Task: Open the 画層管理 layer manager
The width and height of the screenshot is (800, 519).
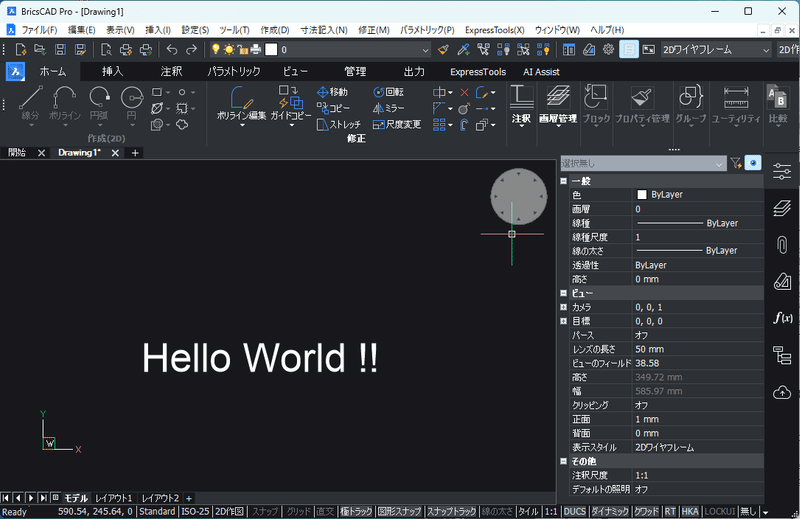Action: point(558,105)
